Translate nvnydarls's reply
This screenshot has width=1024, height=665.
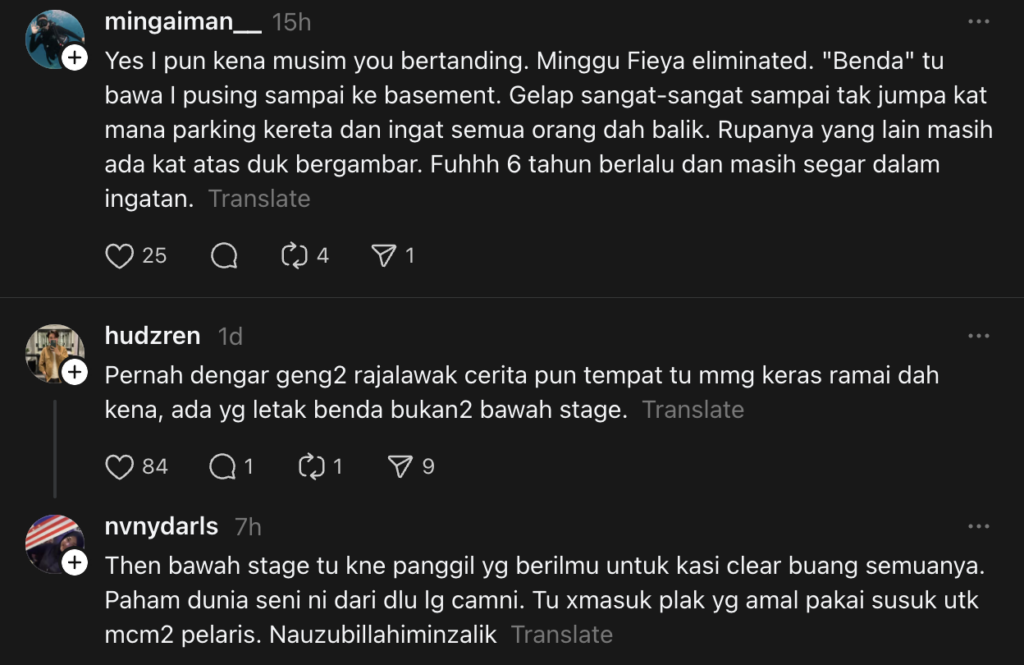coord(561,634)
